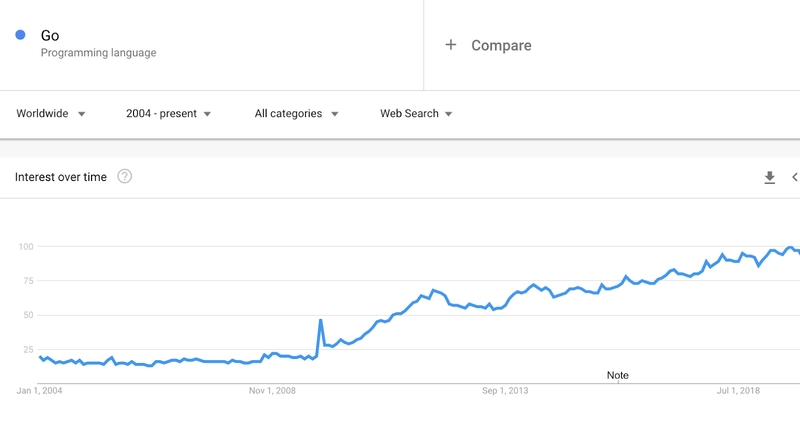Click the Sep 1, 2013 axis label

(505, 391)
